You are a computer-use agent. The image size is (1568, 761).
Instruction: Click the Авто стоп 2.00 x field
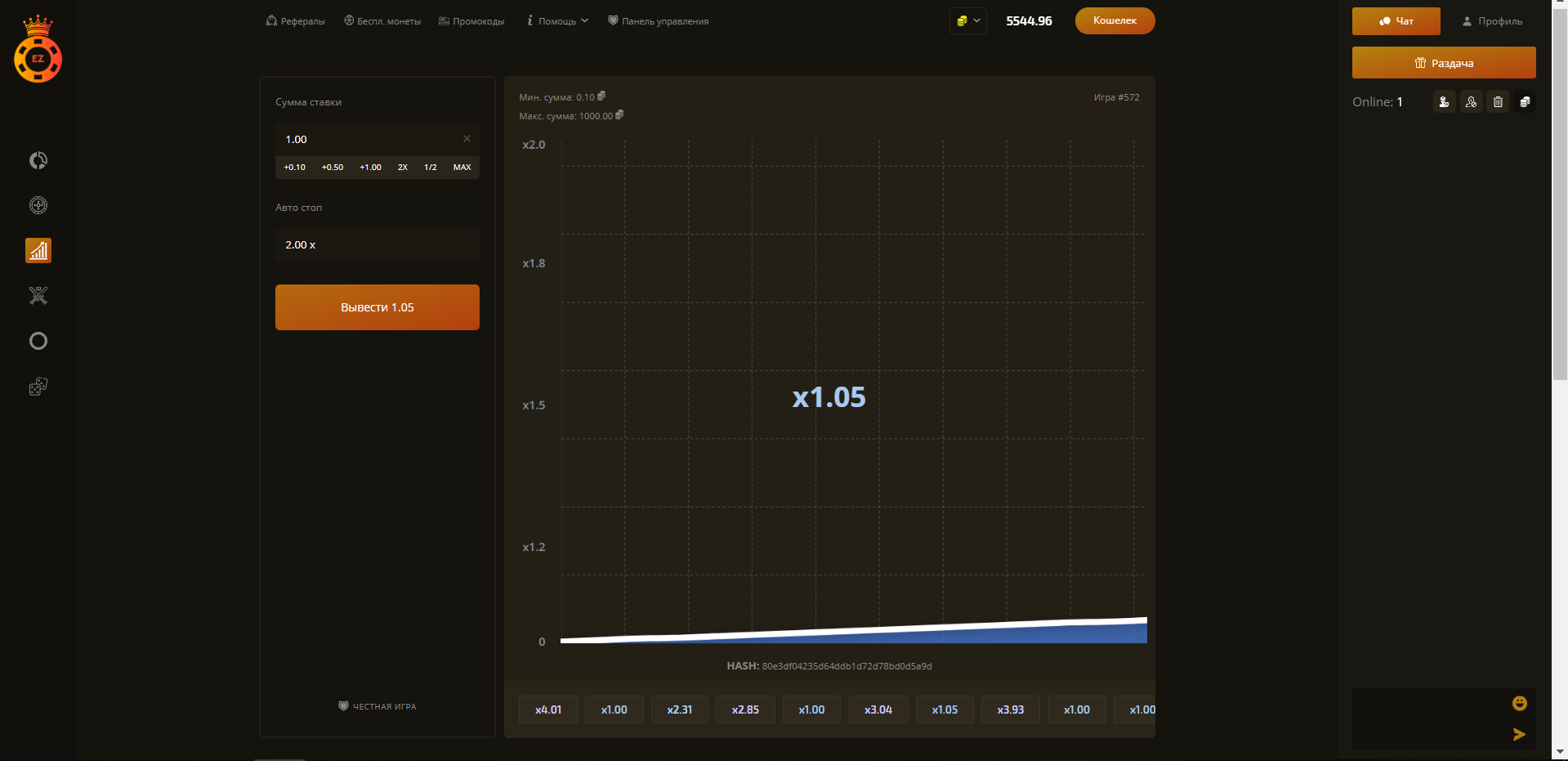pos(377,245)
